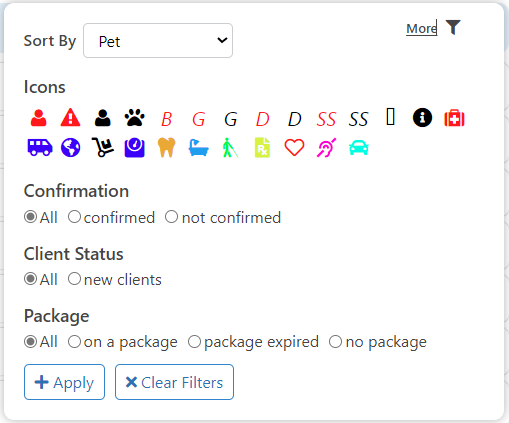
Task: Select the purple weight scale icon
Action: click(x=134, y=148)
